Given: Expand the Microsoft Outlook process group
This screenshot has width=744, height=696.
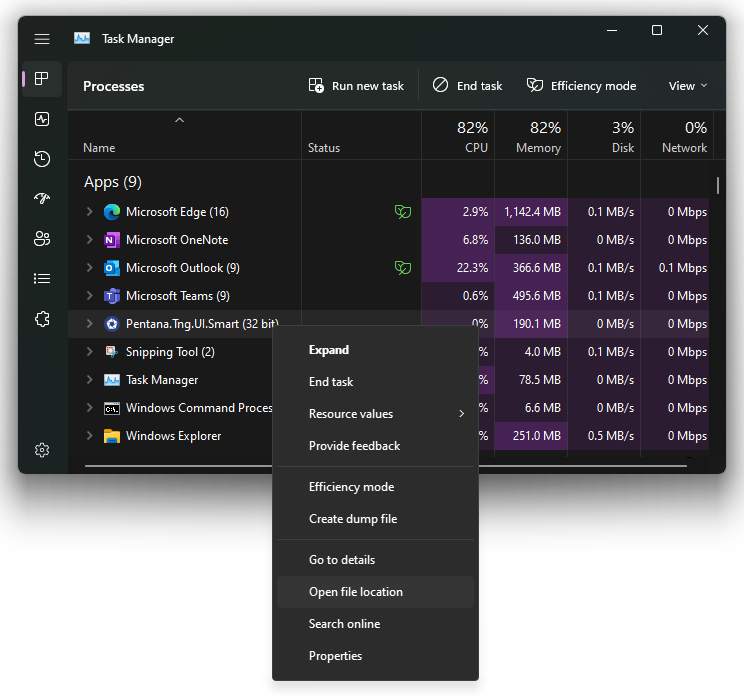Looking at the screenshot, I should click(x=90, y=268).
